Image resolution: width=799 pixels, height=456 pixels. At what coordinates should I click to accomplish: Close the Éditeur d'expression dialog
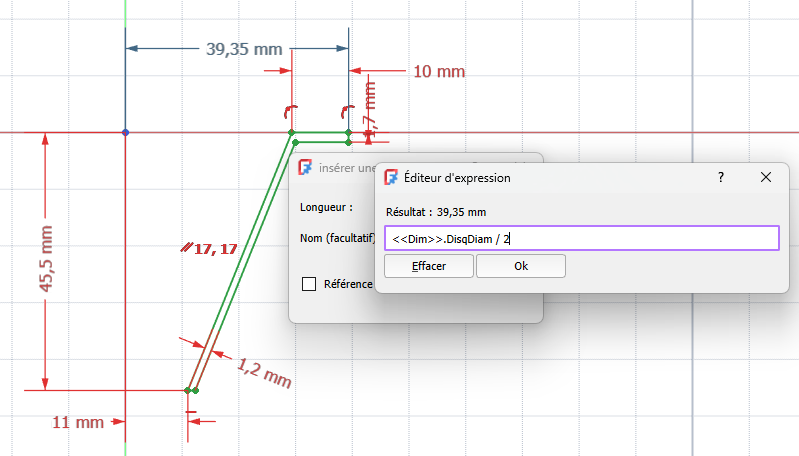click(766, 177)
